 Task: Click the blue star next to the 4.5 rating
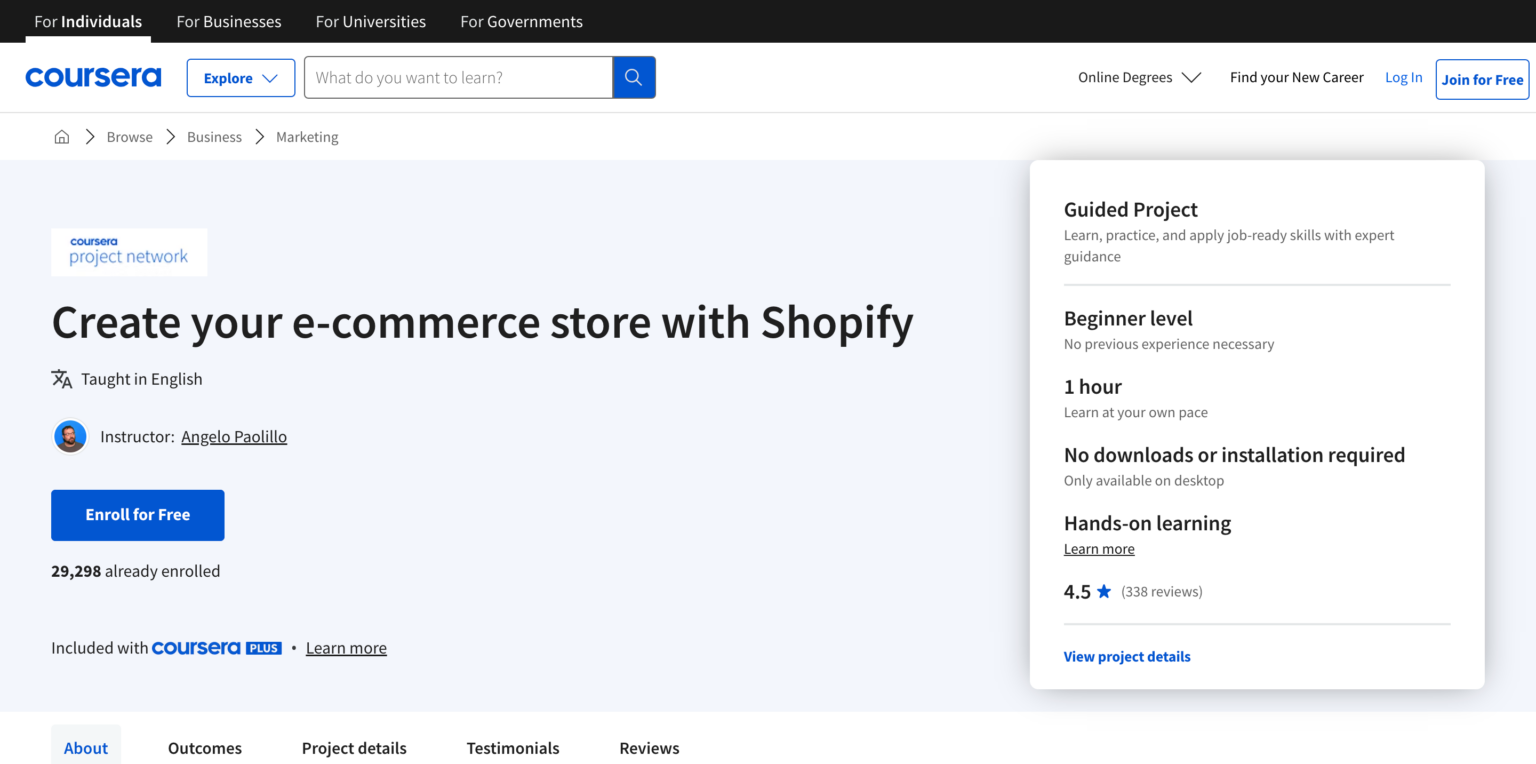[x=1104, y=591]
